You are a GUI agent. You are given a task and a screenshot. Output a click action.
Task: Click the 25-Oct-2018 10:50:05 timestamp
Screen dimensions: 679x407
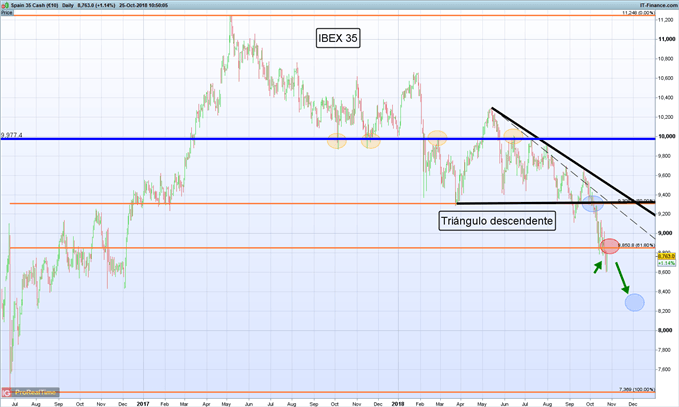143,5
